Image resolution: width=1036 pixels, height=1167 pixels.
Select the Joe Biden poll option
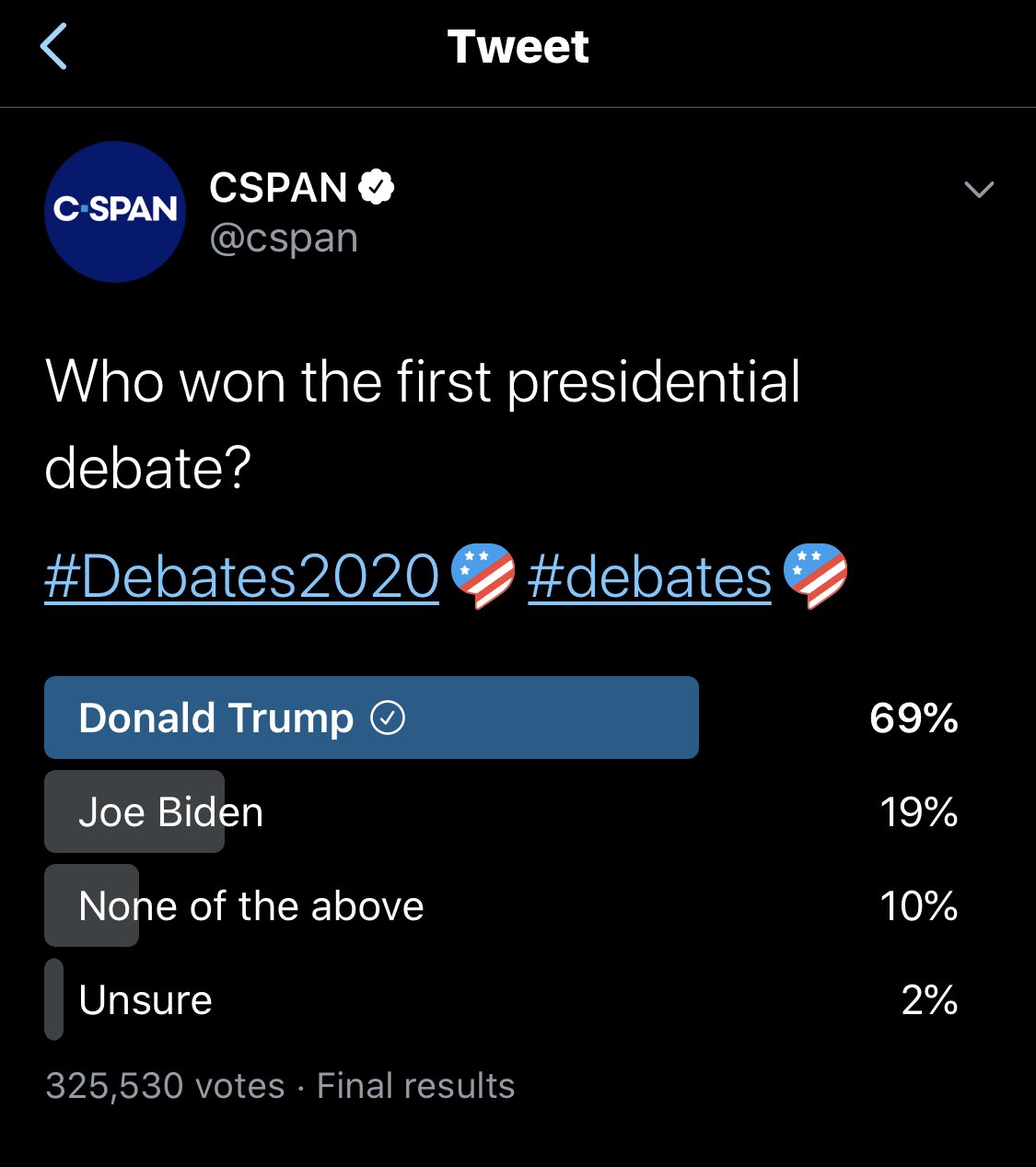[x=171, y=812]
